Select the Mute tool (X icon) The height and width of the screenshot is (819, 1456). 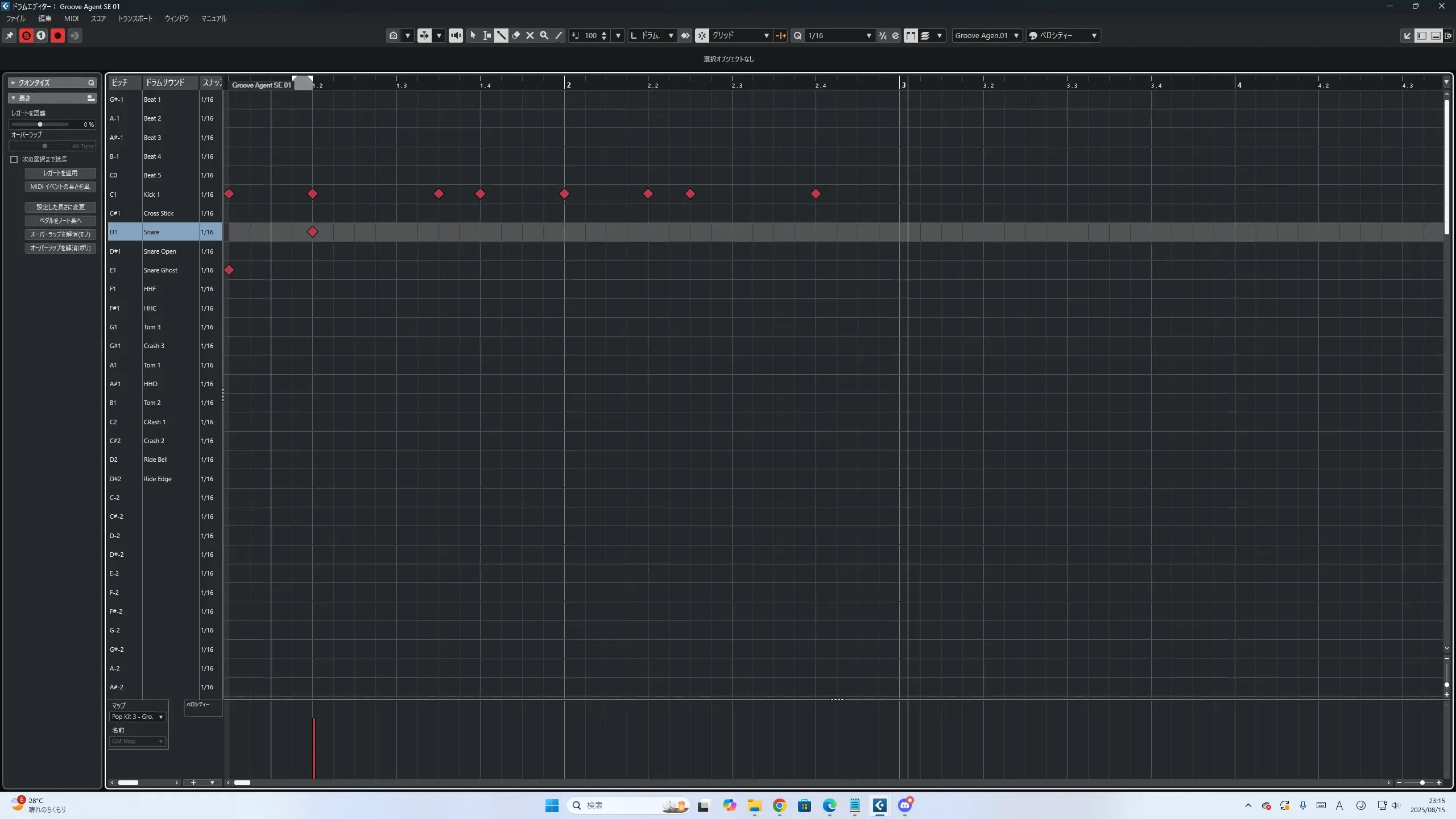(530, 35)
